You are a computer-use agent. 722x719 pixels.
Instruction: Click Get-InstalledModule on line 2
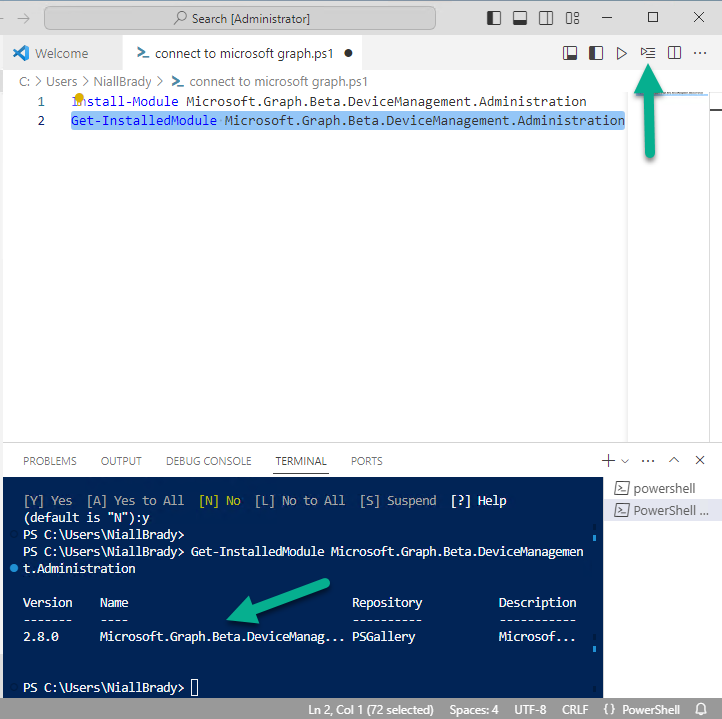[x=144, y=121]
